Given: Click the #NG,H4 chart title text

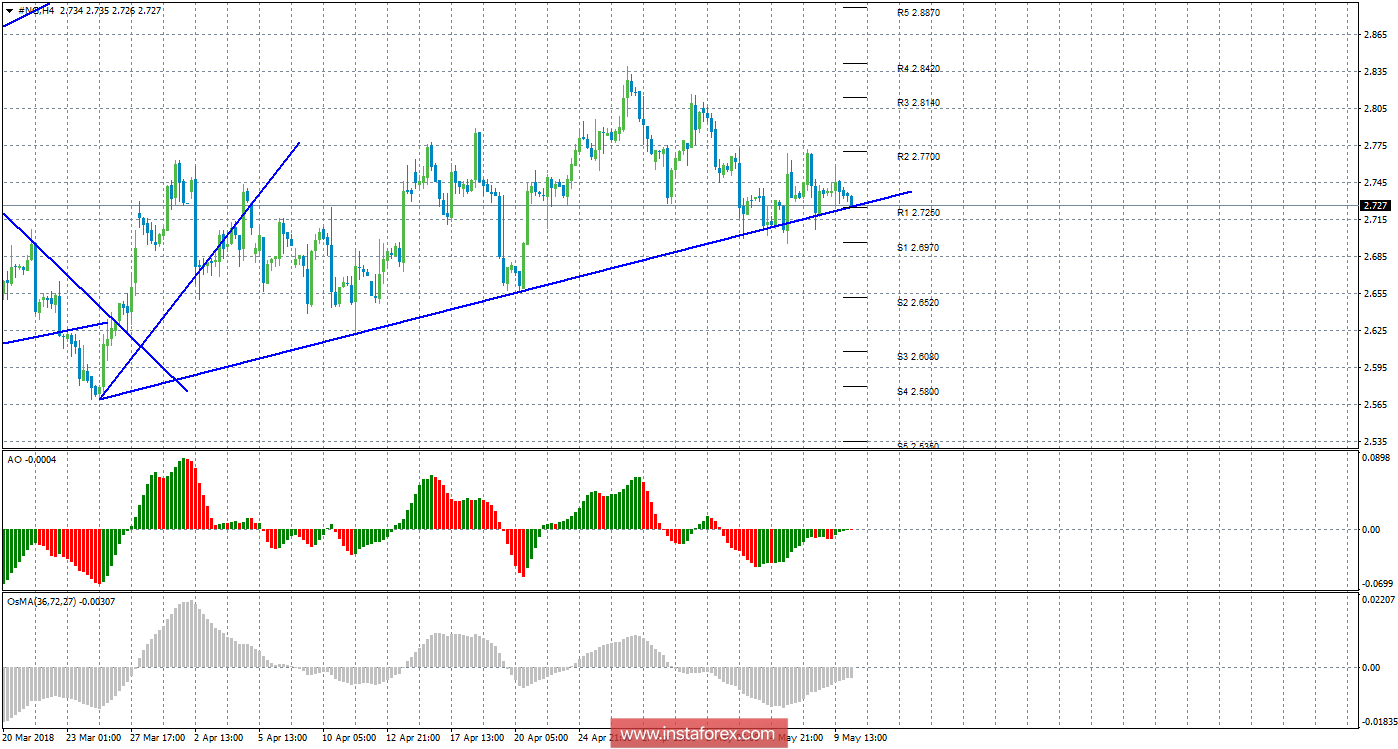Looking at the screenshot, I should click(38, 10).
